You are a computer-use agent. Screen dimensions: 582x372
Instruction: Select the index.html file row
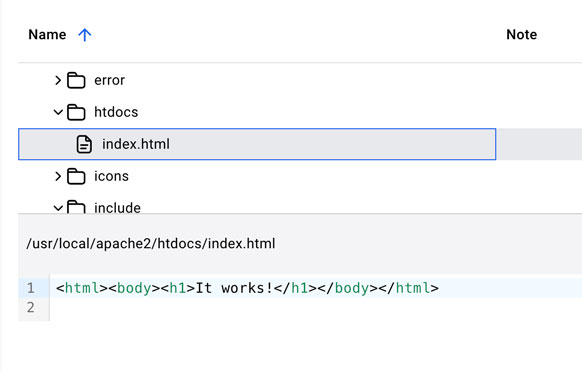pyautogui.click(x=257, y=144)
